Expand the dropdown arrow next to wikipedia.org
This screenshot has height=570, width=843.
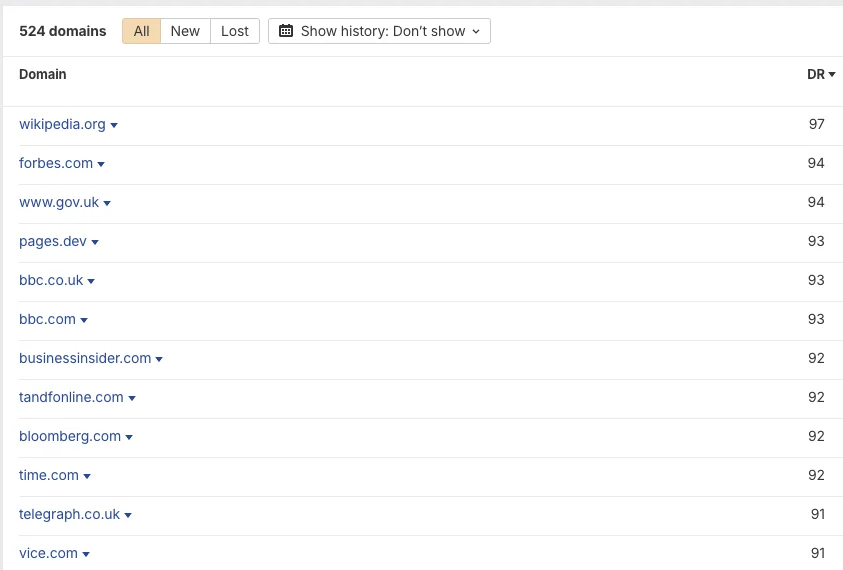point(114,125)
